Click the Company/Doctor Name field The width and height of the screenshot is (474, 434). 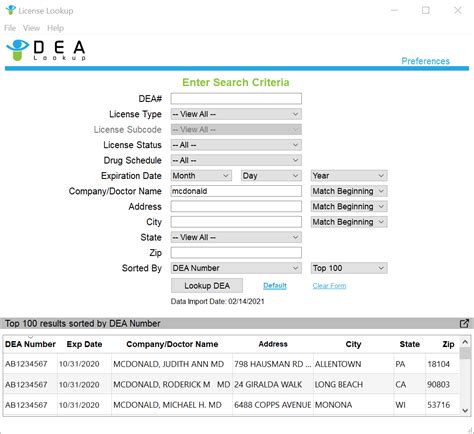pyautogui.click(x=236, y=191)
